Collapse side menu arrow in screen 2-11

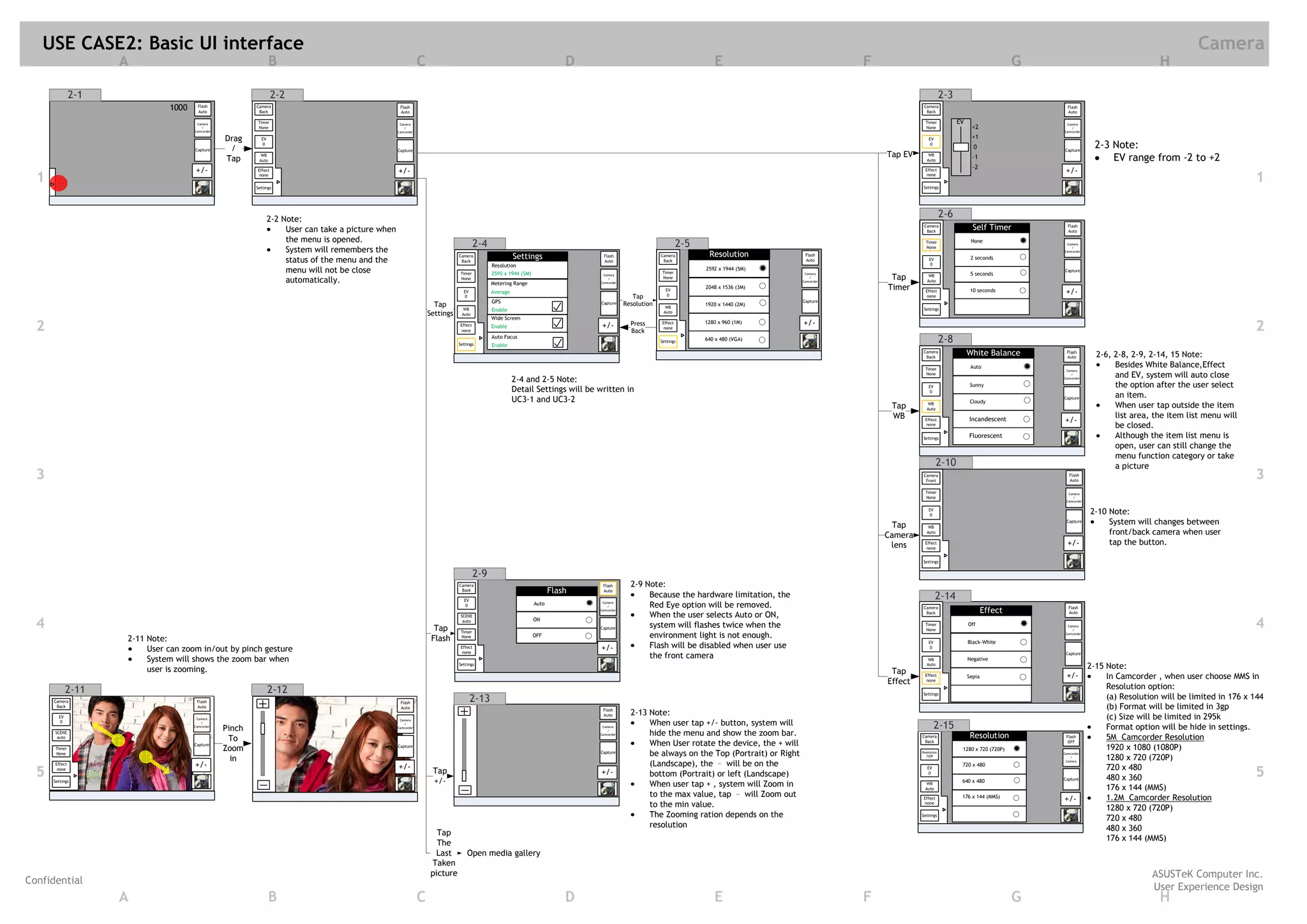75,776
